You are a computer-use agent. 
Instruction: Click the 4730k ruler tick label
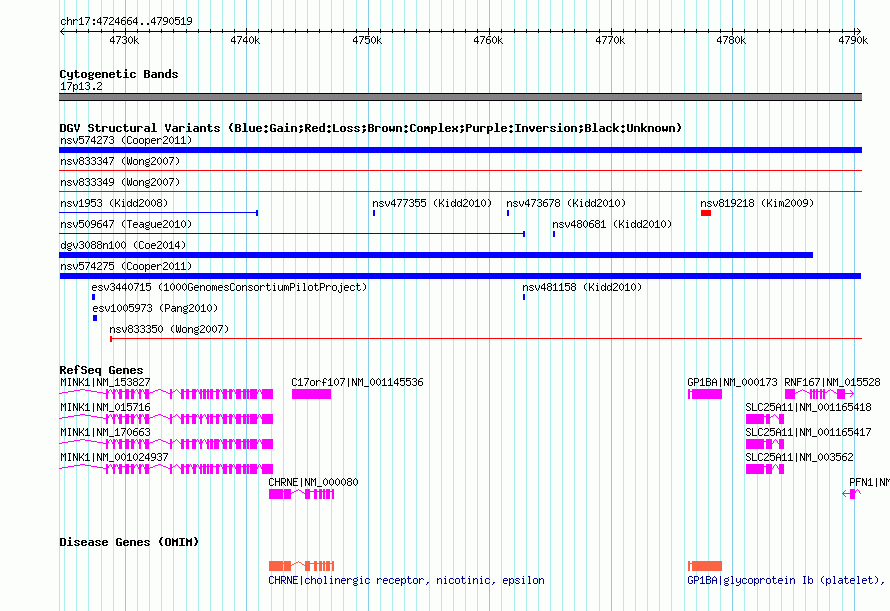[x=124, y=40]
